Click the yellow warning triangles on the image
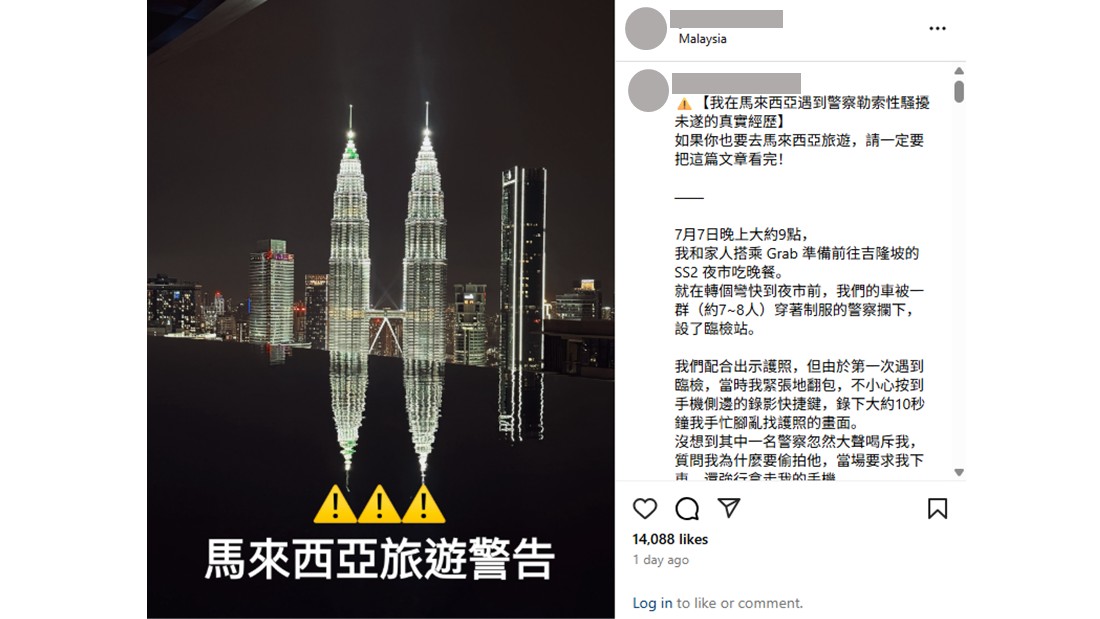Screen dimensions: 1100x619 point(380,504)
